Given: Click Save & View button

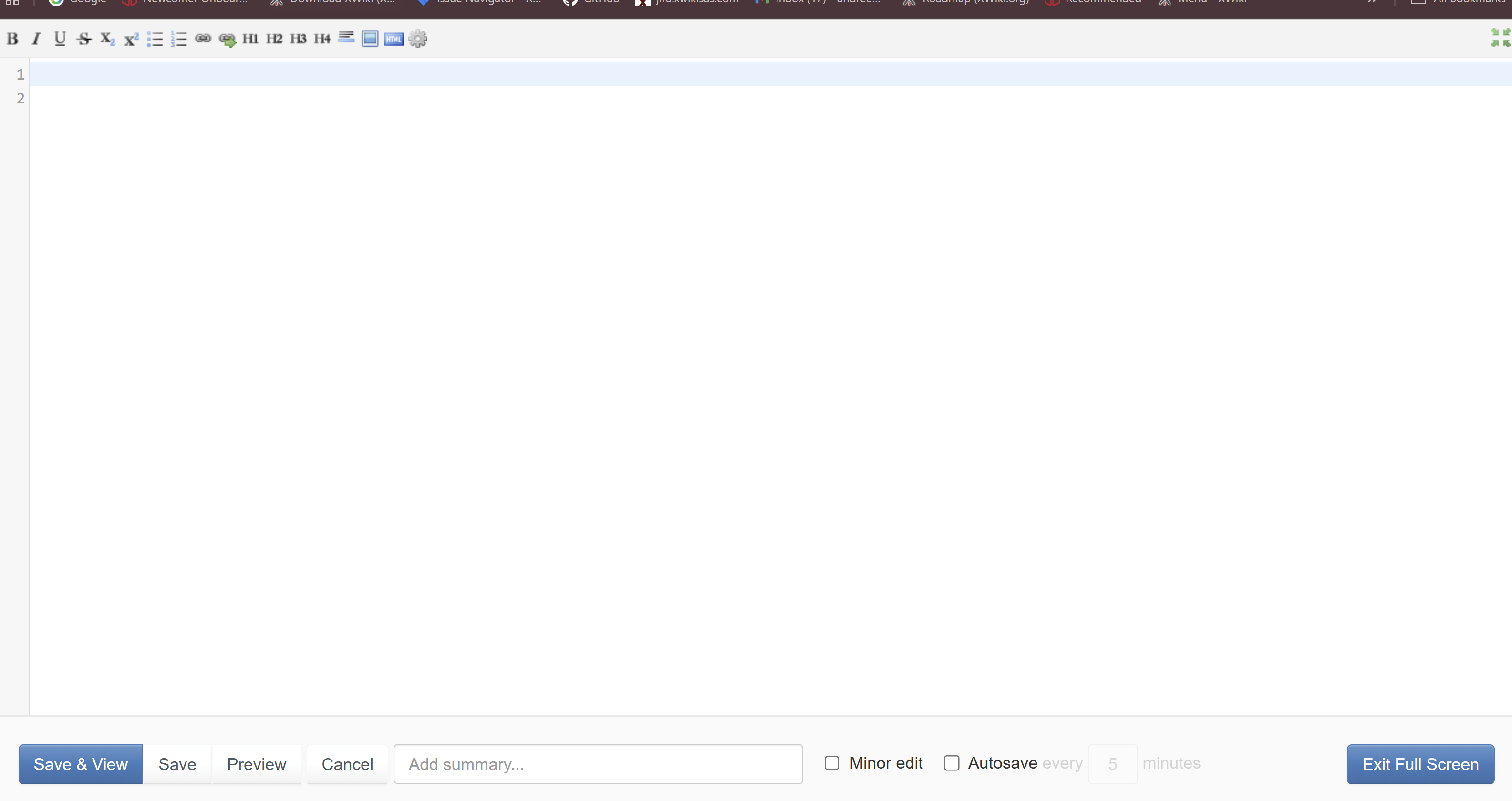Looking at the screenshot, I should (81, 764).
